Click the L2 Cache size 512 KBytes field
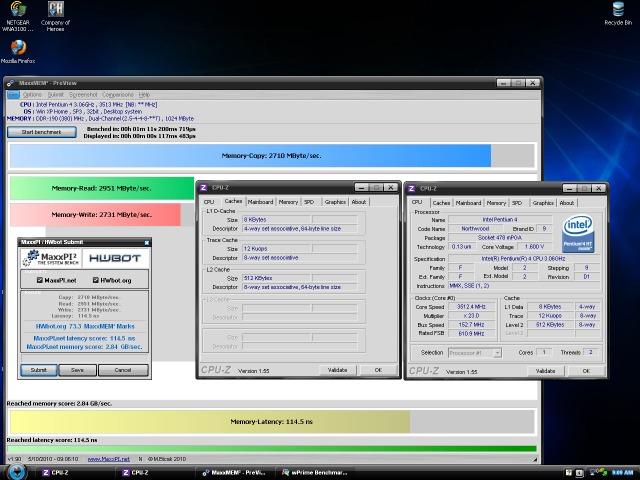The height and width of the screenshot is (480, 640). [277, 278]
